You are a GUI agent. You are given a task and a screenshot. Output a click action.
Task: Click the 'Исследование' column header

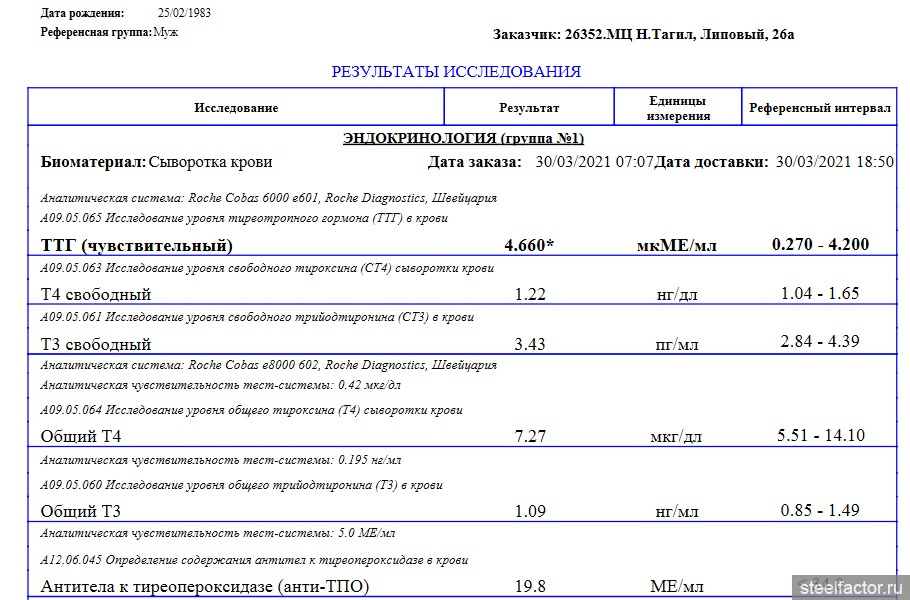(236, 107)
